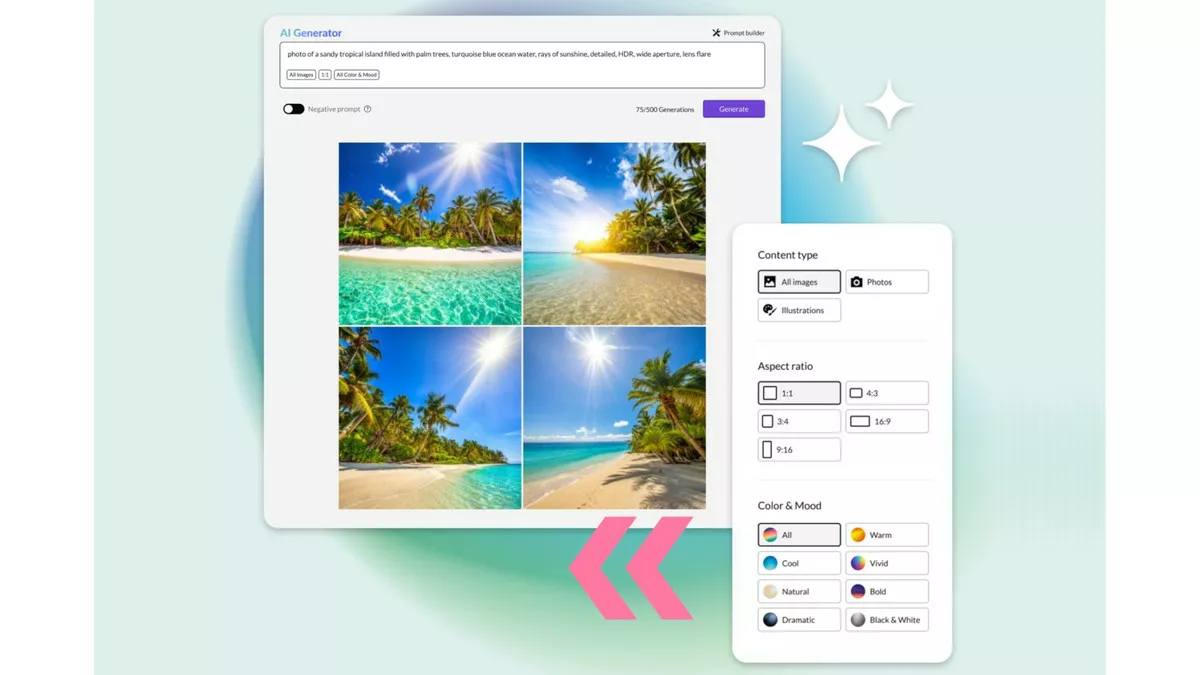Enable the Negative prompt switch
The height and width of the screenshot is (675, 1200).
(x=293, y=109)
